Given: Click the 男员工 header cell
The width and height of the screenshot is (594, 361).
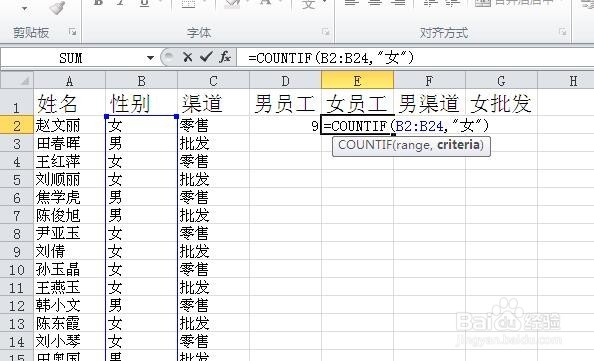Looking at the screenshot, I should [285, 103].
